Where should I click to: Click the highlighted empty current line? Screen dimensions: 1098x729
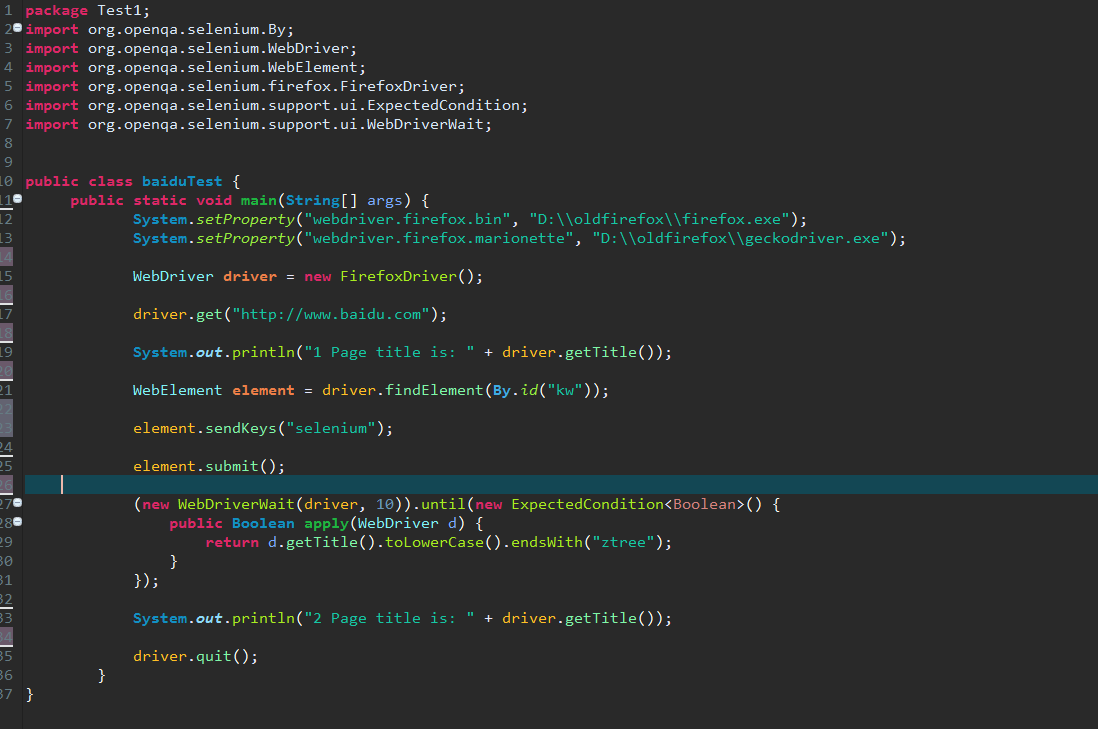561,485
